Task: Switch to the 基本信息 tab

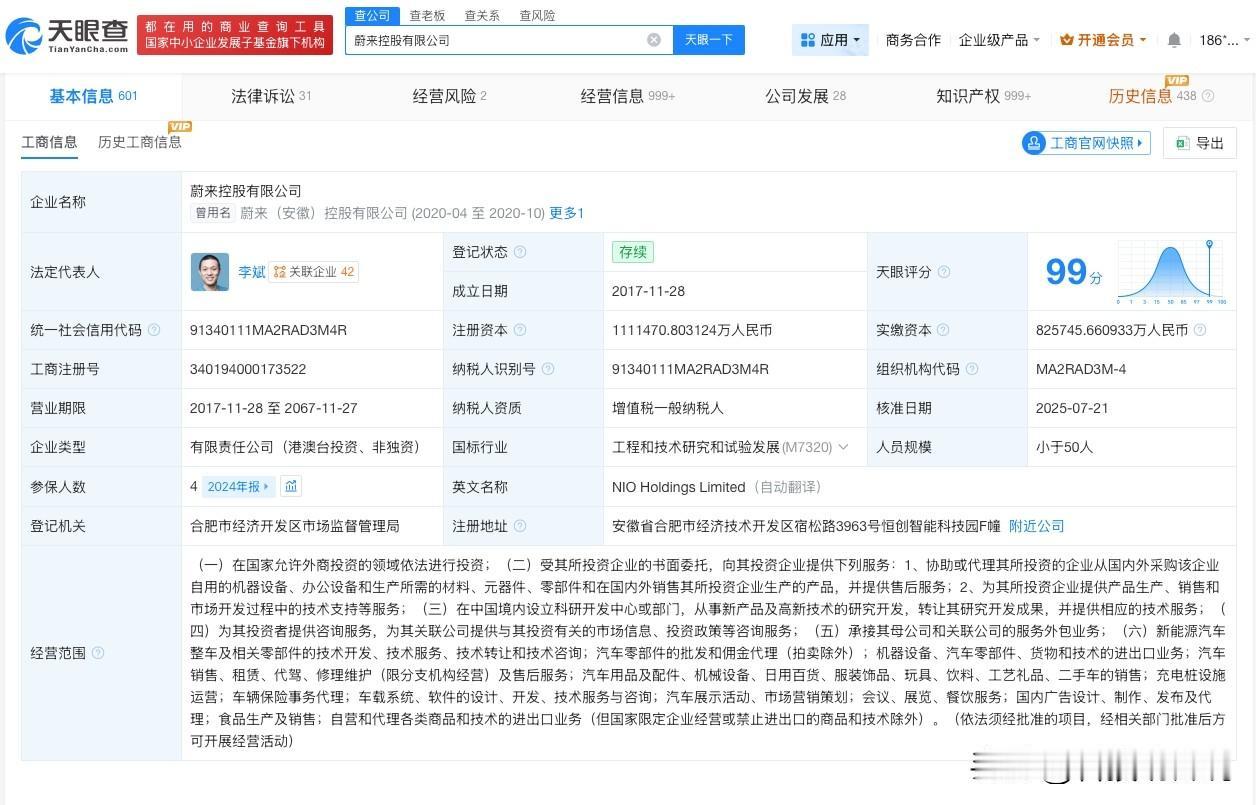Action: [x=93, y=96]
